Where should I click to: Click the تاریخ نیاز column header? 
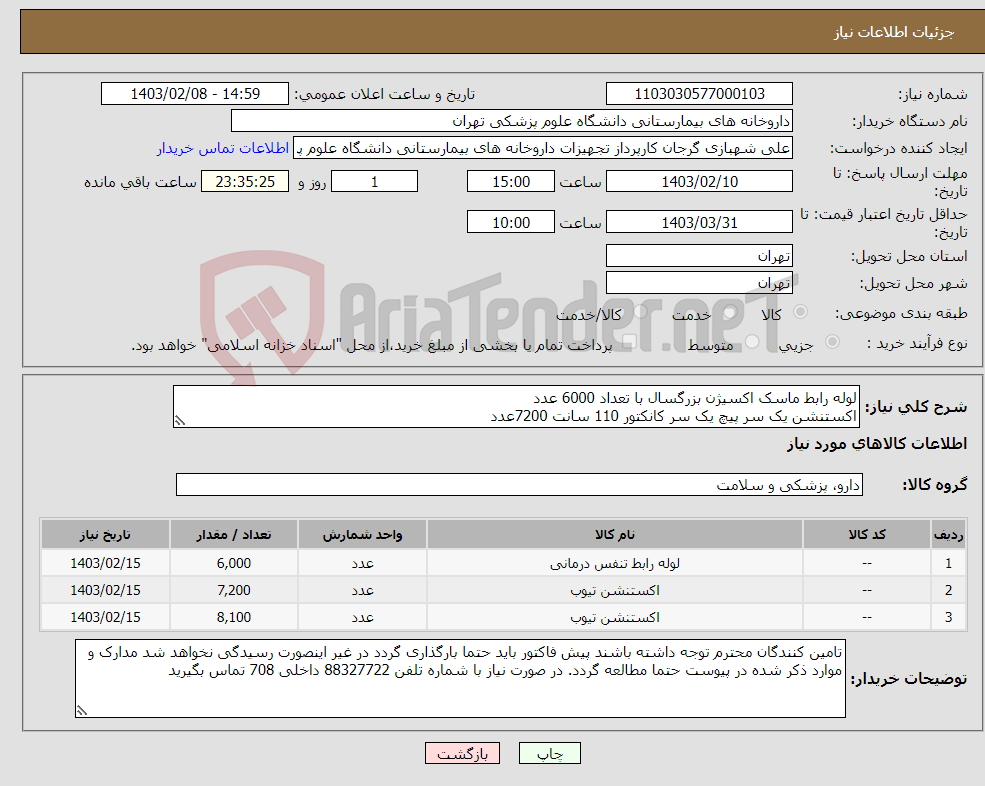106,534
